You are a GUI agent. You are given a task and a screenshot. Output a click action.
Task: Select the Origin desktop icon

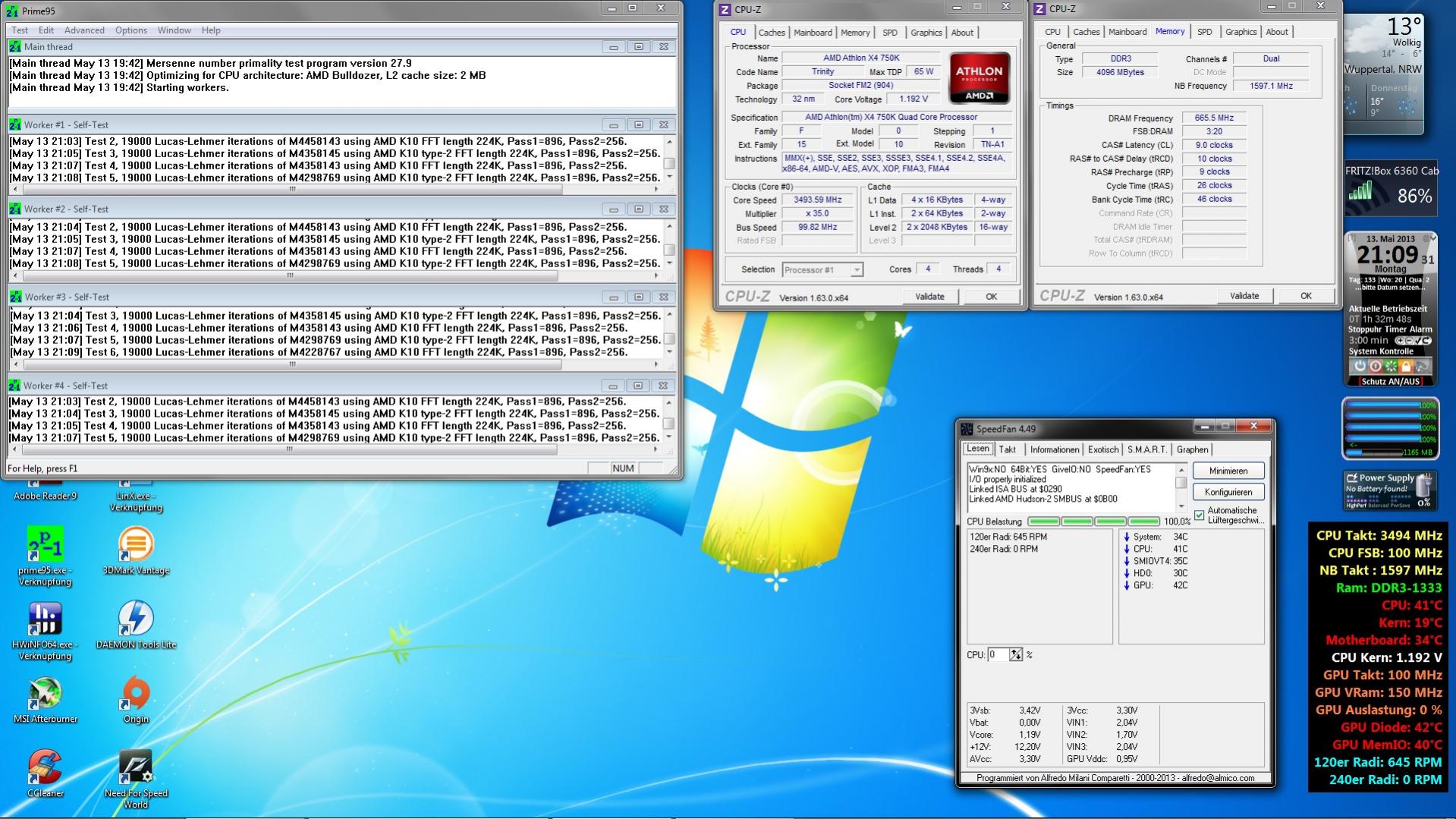(x=136, y=699)
